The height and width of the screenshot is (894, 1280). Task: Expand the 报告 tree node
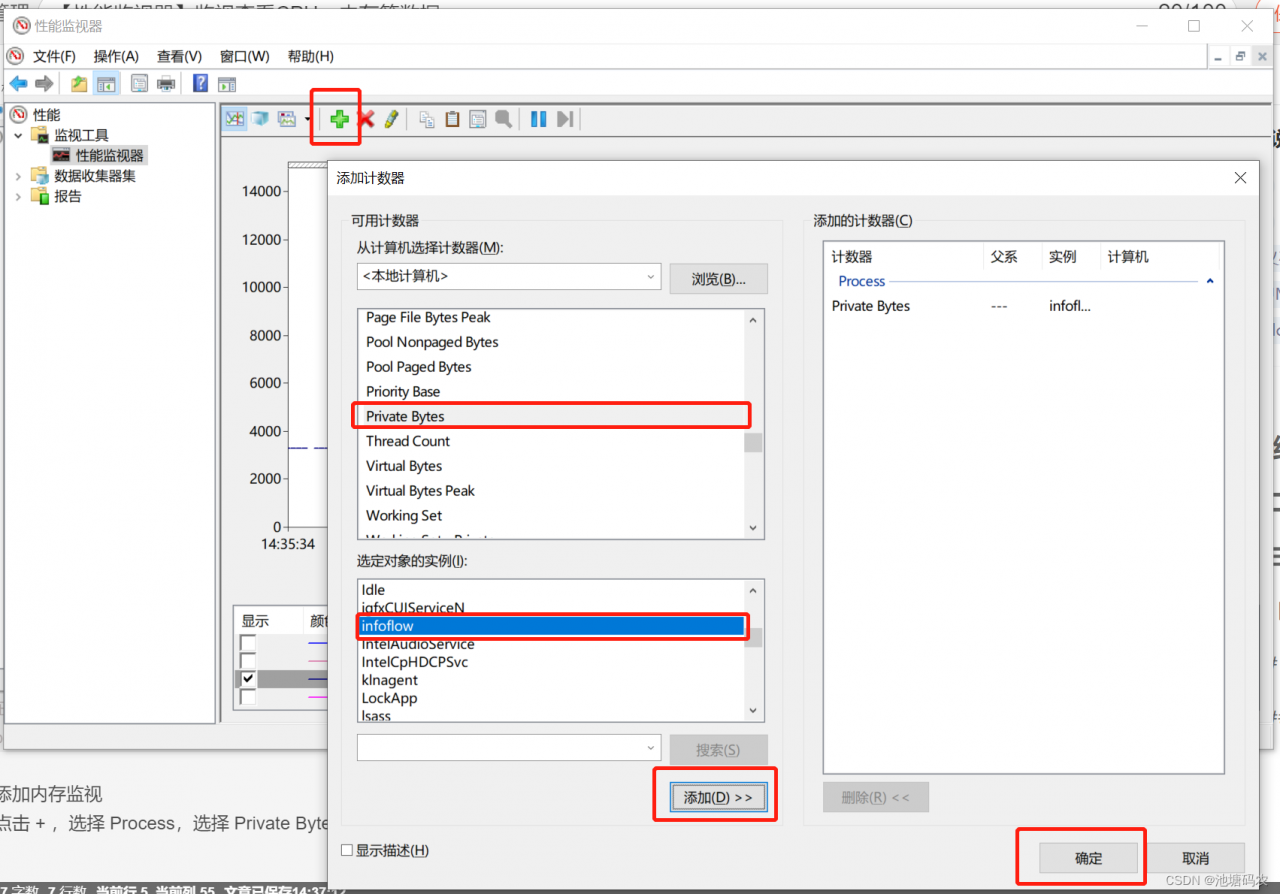click(18, 196)
